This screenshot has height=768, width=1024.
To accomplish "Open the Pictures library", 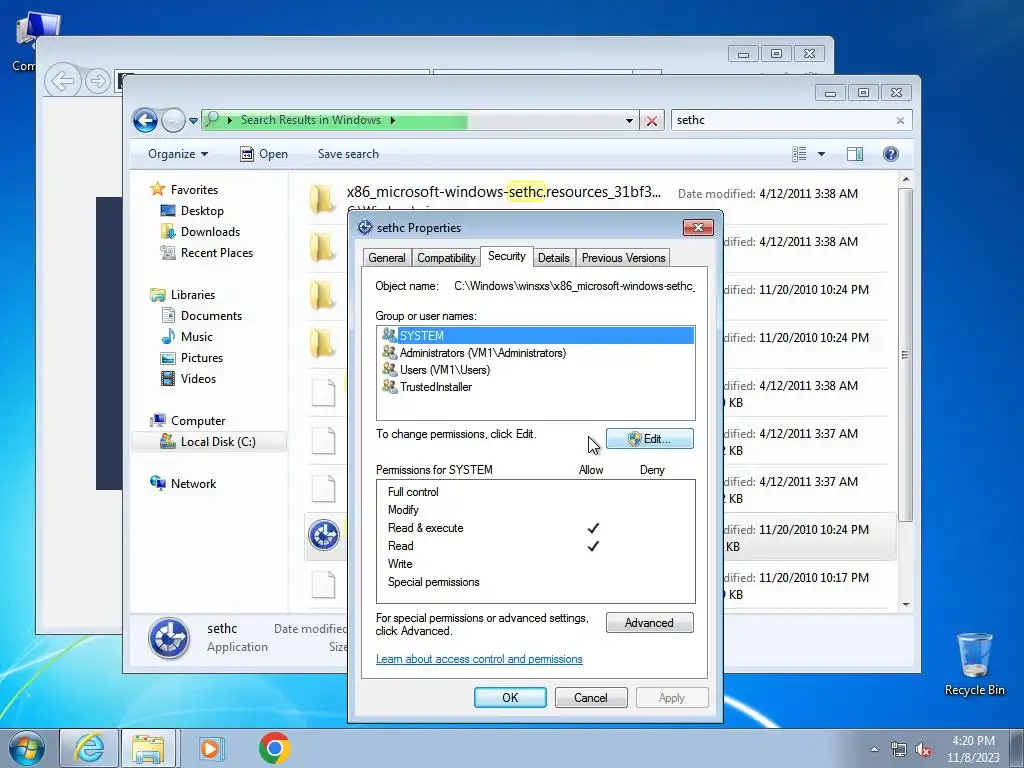I will [x=192, y=357].
